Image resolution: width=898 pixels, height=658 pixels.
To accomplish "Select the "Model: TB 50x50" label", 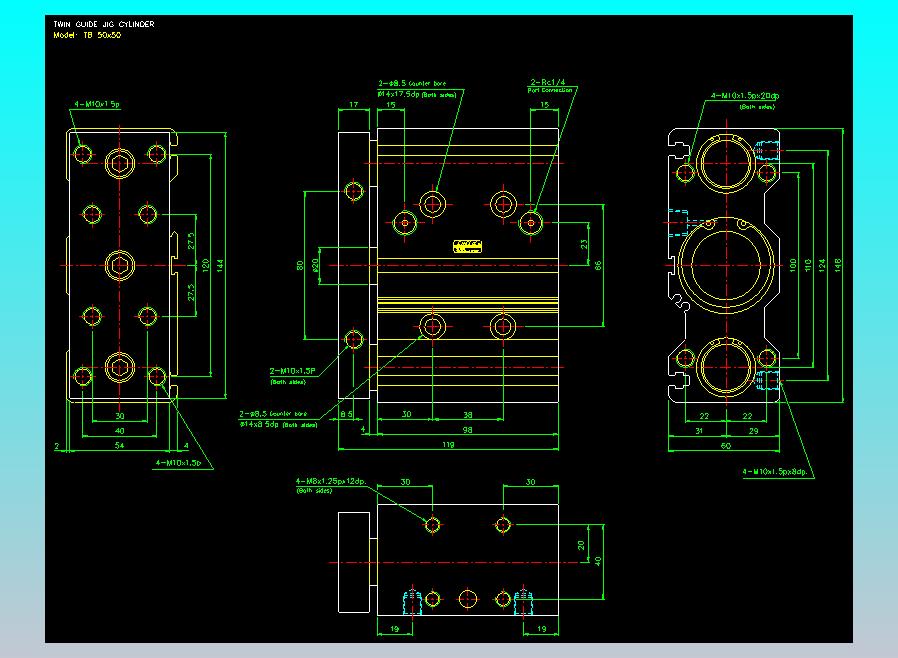I will 87,35.
